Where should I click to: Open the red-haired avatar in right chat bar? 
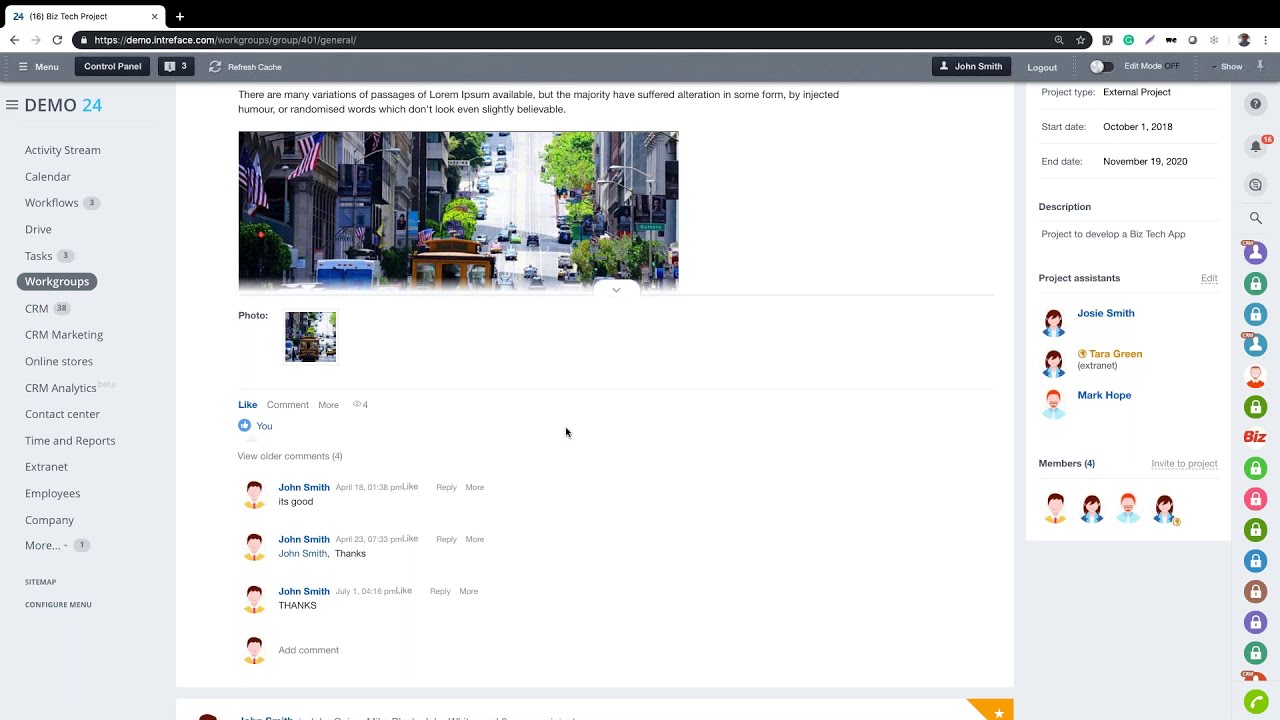pos(1255,376)
